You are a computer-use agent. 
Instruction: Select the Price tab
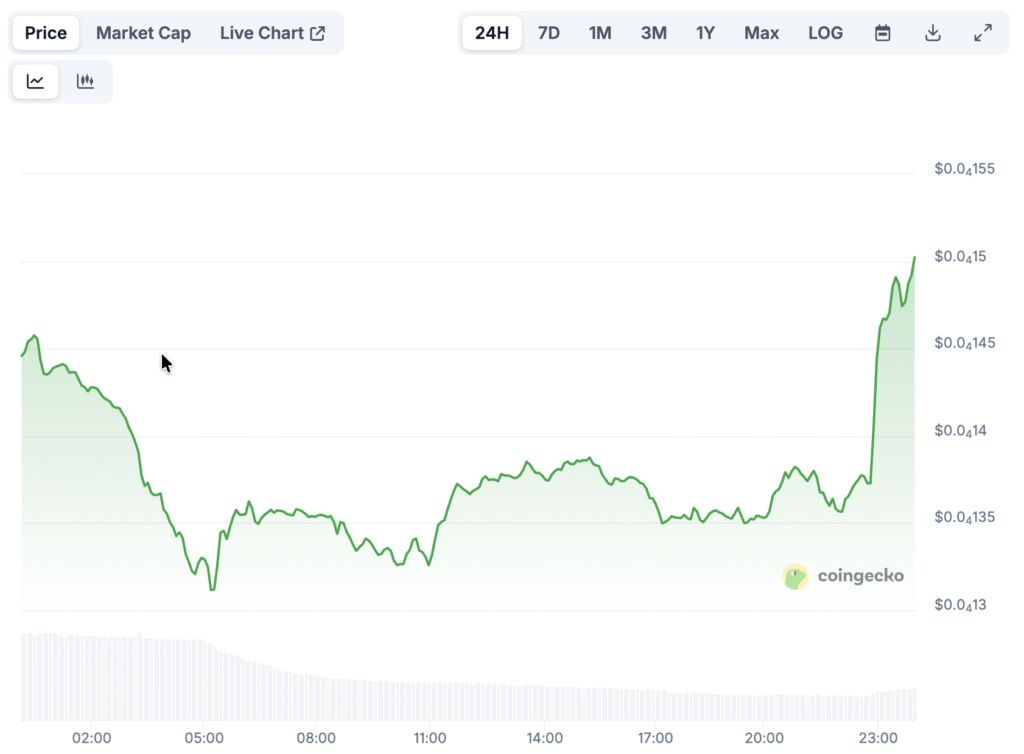pos(46,33)
